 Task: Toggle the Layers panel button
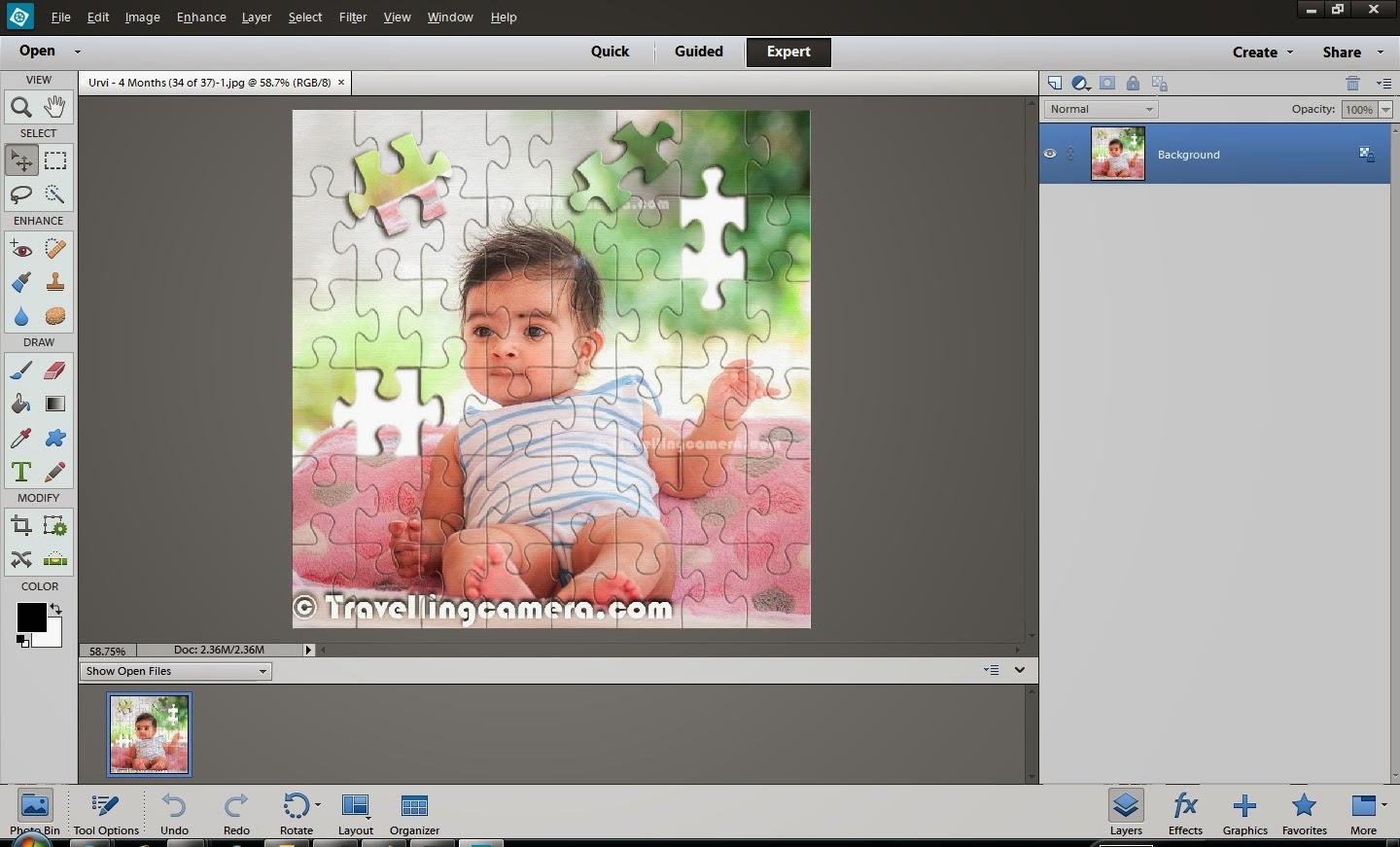(1126, 813)
